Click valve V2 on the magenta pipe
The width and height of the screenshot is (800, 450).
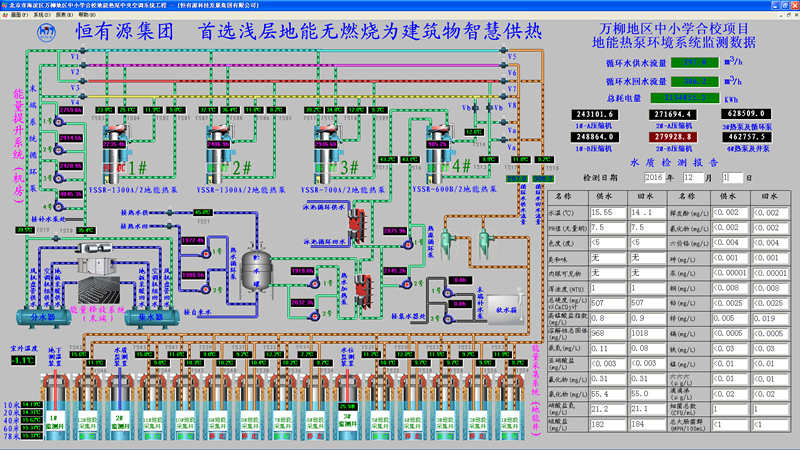pyautogui.click(x=83, y=65)
